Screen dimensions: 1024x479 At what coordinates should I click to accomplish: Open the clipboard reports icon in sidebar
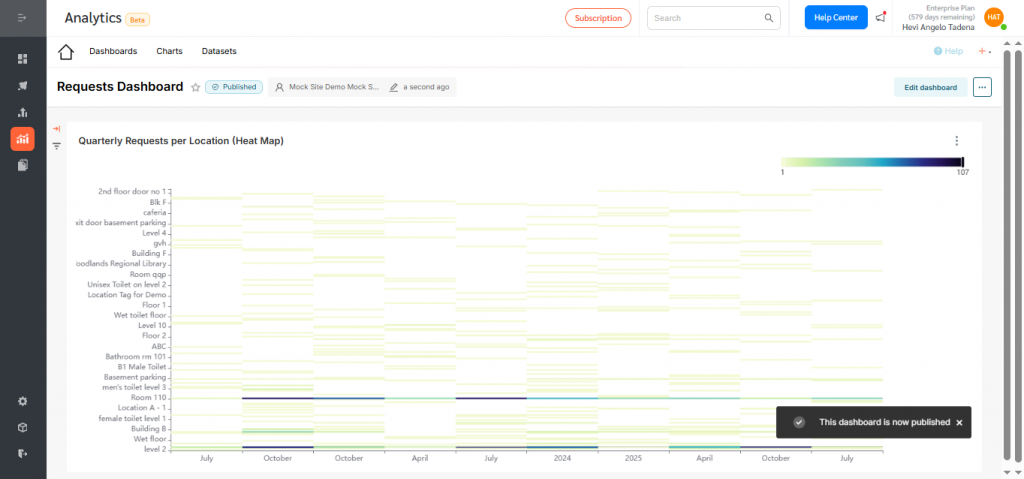[22, 165]
